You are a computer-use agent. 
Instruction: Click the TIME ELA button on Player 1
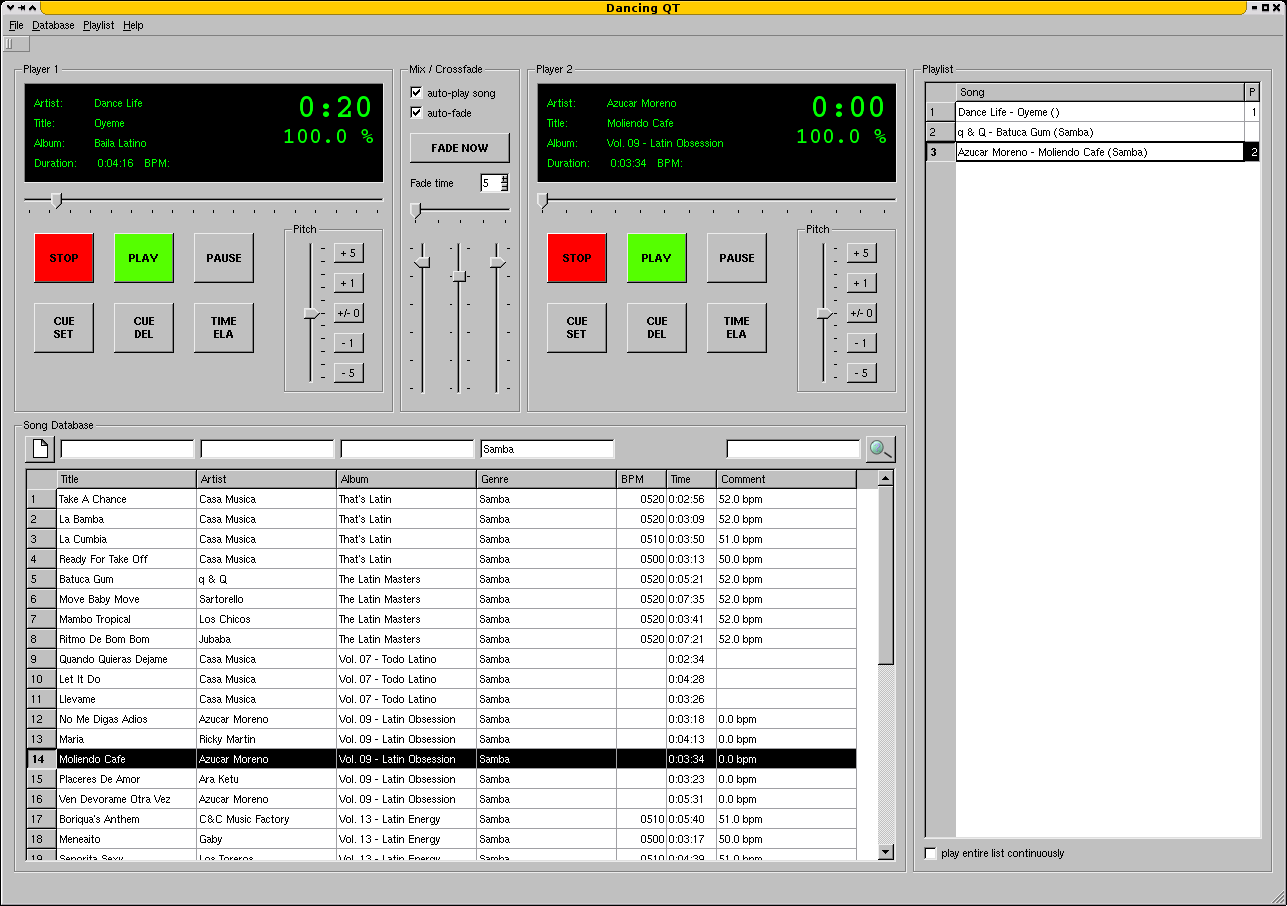pyautogui.click(x=223, y=328)
